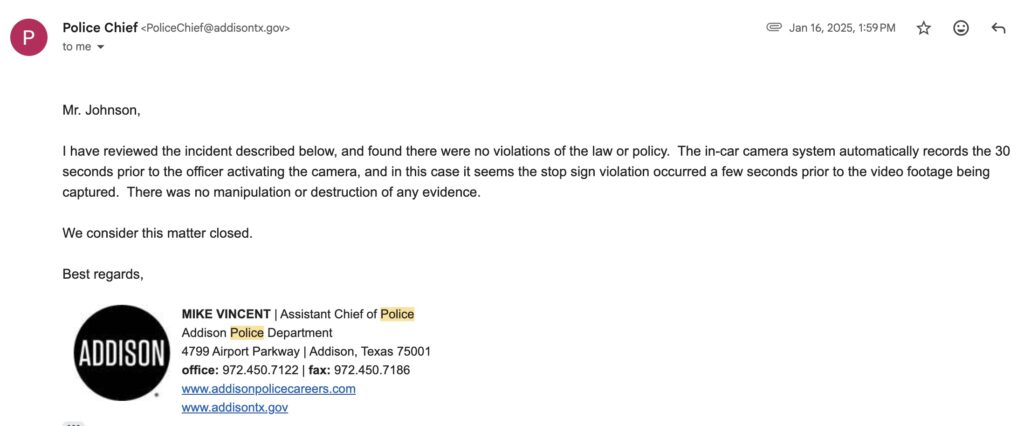Screen dimensions: 1024x426
Task: Show trimmed content with the ellipsis button
Action: point(73,424)
